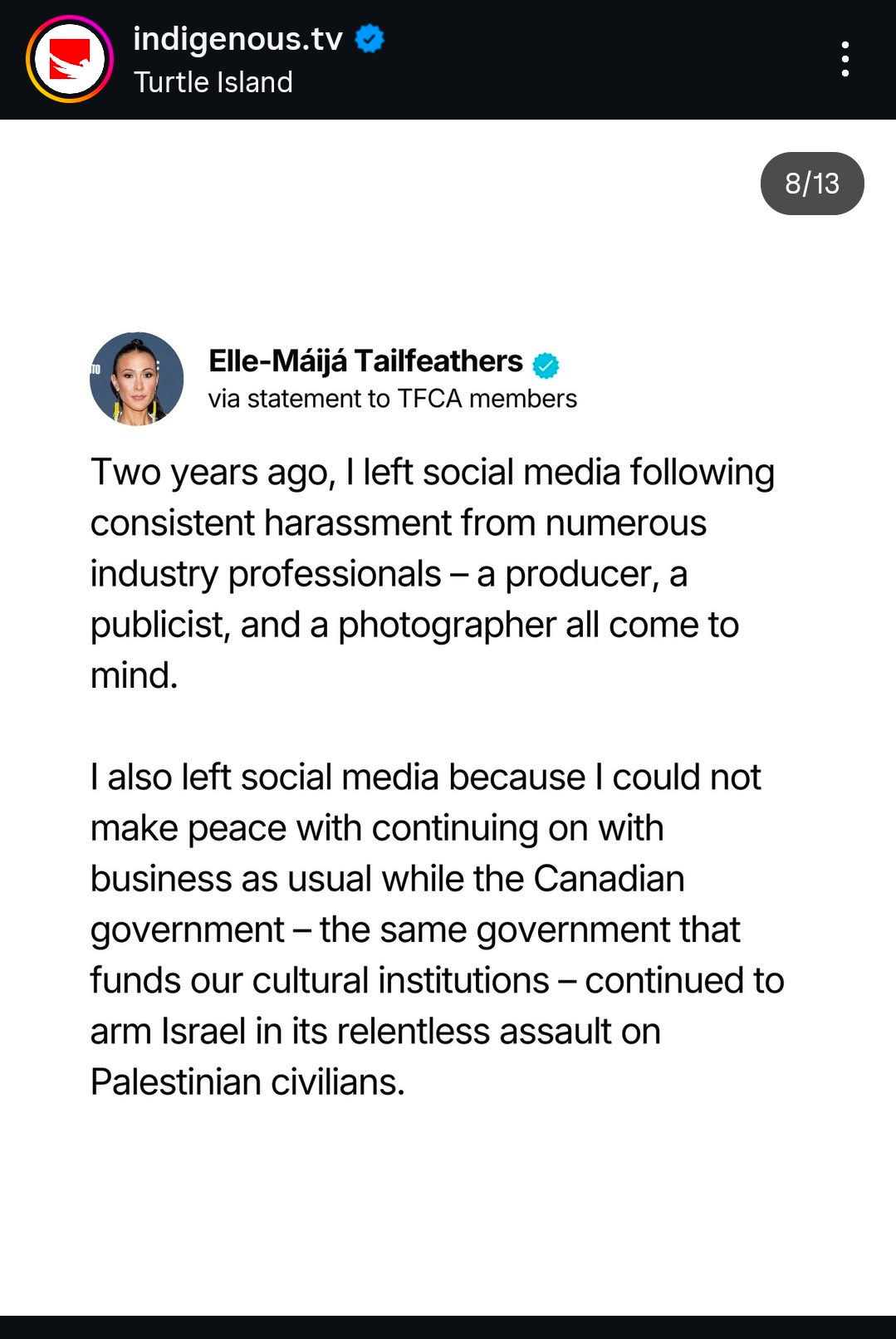Click "via statement to TFCA members" subtitle
The height and width of the screenshot is (1339, 896).
pos(392,400)
